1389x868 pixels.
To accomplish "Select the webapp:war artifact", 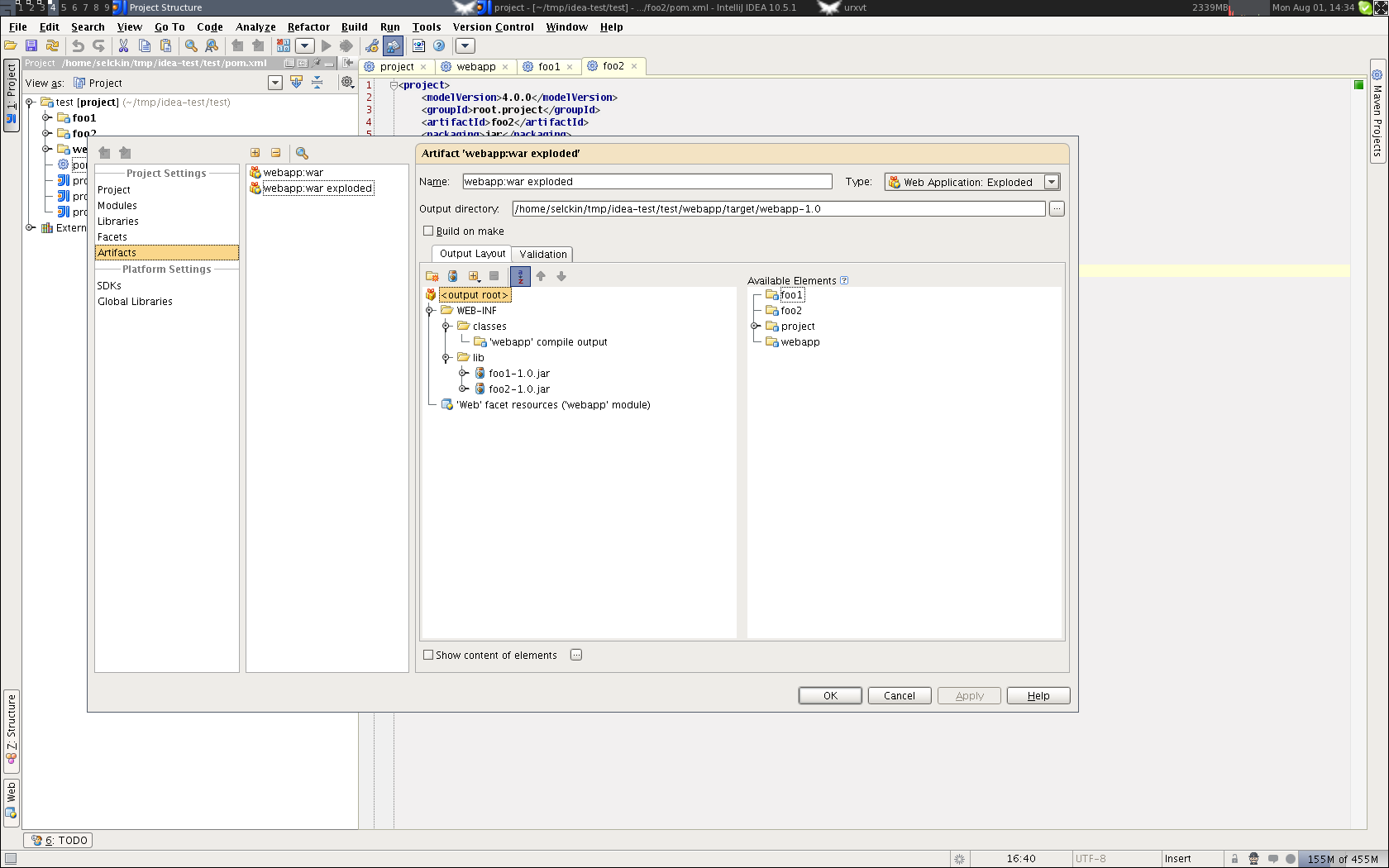I will pos(294,173).
